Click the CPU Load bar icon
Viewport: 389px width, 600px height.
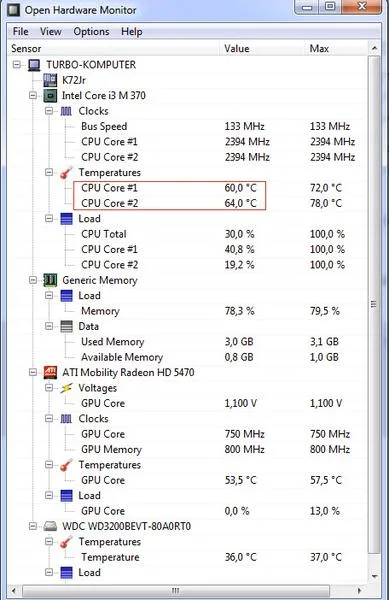tap(66, 218)
